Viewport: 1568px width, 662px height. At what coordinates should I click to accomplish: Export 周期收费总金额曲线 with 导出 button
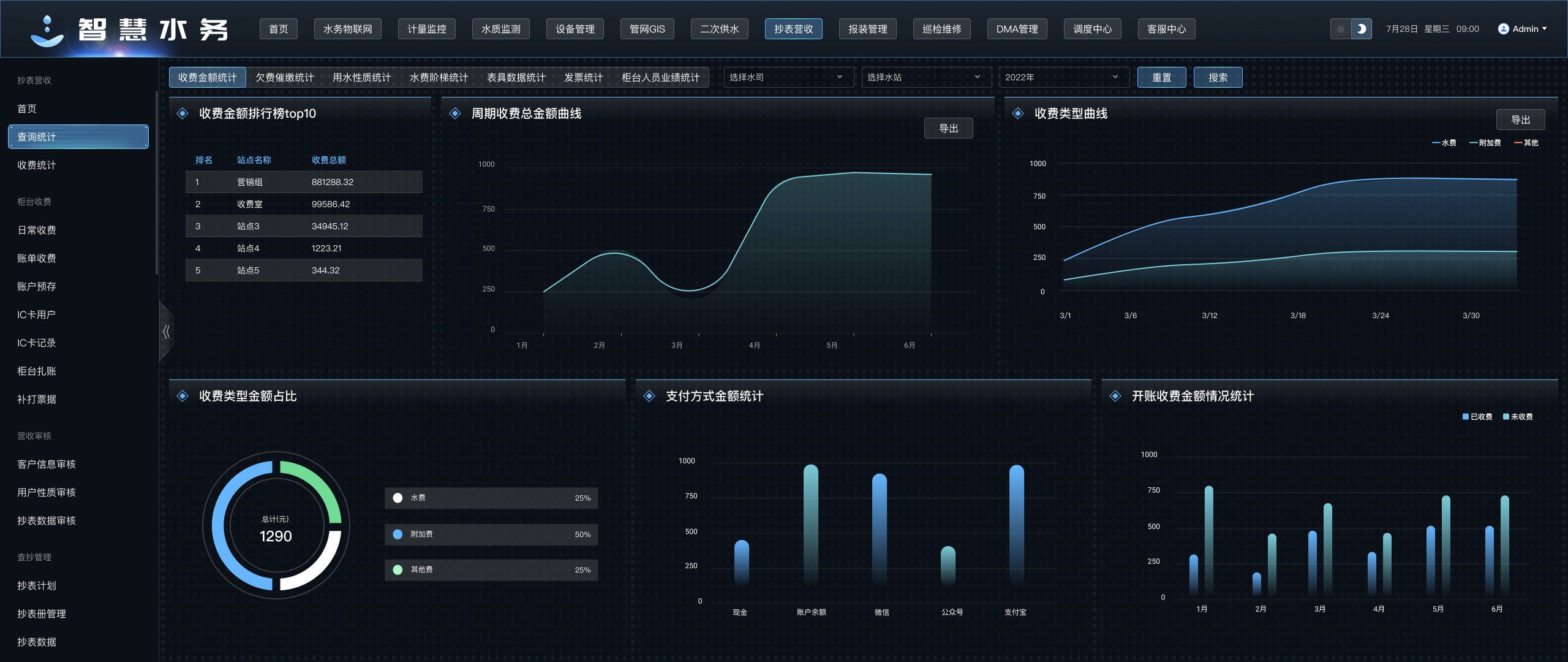(948, 128)
